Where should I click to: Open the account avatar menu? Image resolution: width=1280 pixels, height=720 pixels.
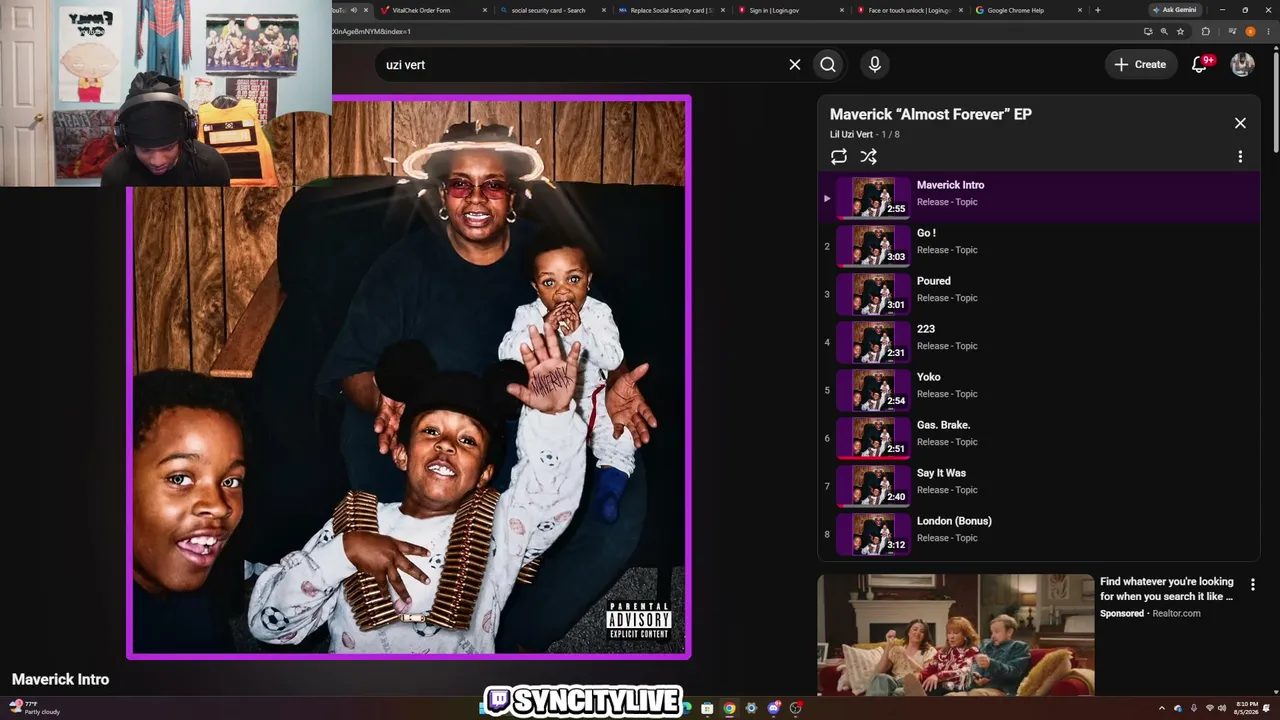tap(1242, 64)
